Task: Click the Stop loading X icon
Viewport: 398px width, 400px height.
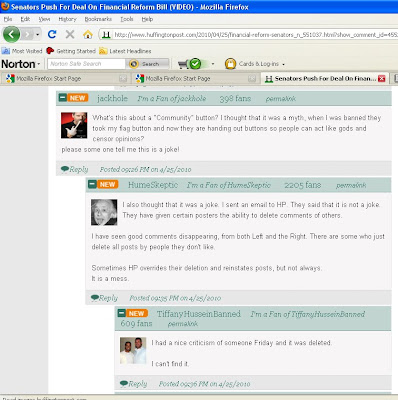Action: [x=70, y=34]
